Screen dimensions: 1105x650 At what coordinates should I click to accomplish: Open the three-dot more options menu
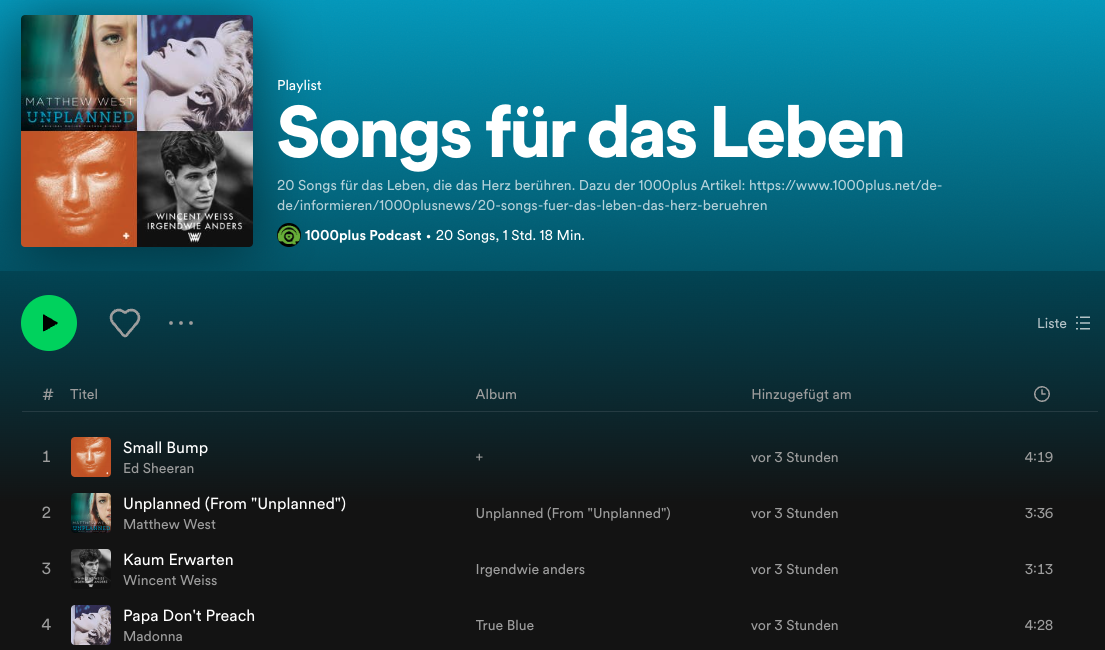[181, 323]
